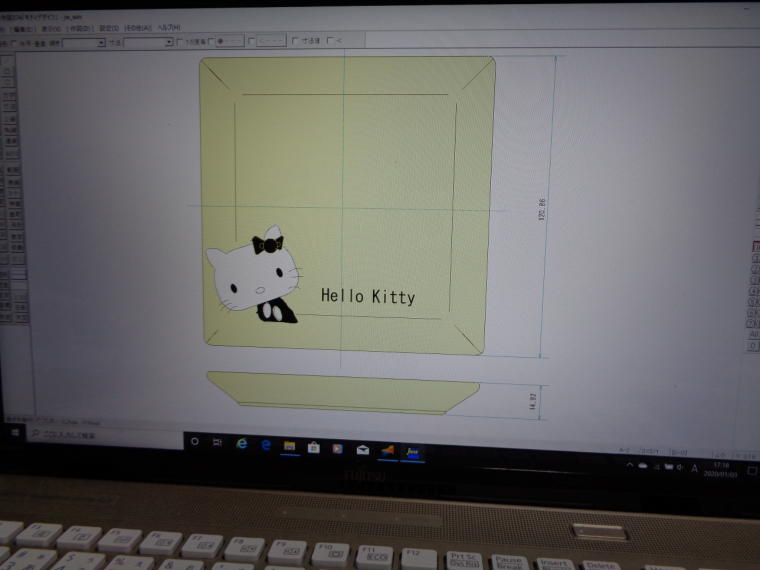Screen dimensions: 760x570
Task: Open the Mail app from the taskbar
Action: point(363,450)
